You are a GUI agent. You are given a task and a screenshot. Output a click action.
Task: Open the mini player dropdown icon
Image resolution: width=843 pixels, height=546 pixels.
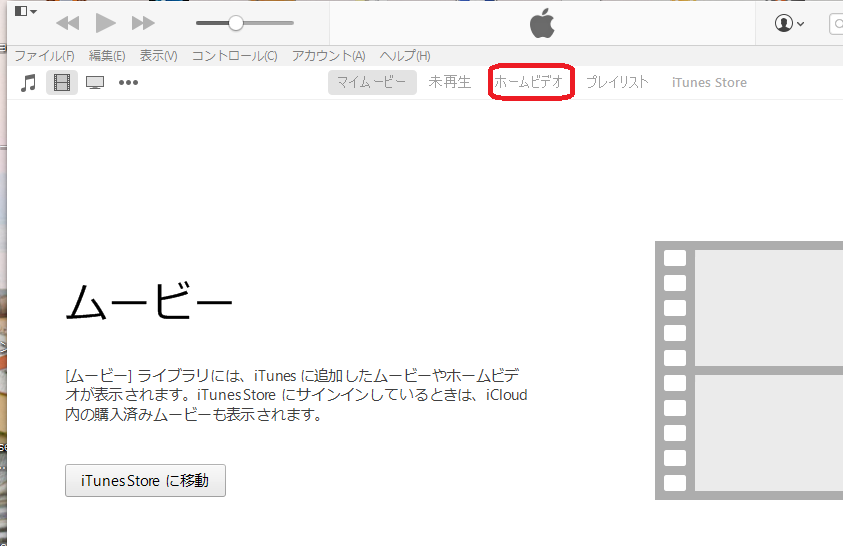[25, 11]
